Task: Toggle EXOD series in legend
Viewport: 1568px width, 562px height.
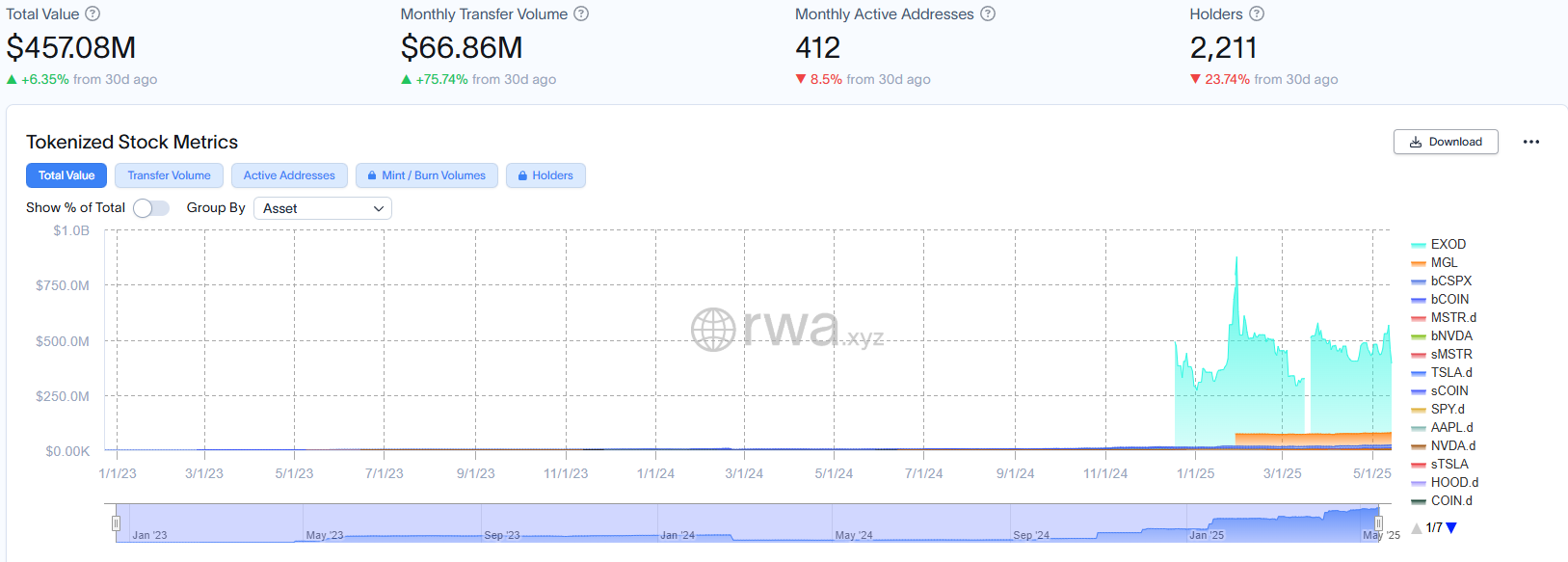Action: 1438,244
